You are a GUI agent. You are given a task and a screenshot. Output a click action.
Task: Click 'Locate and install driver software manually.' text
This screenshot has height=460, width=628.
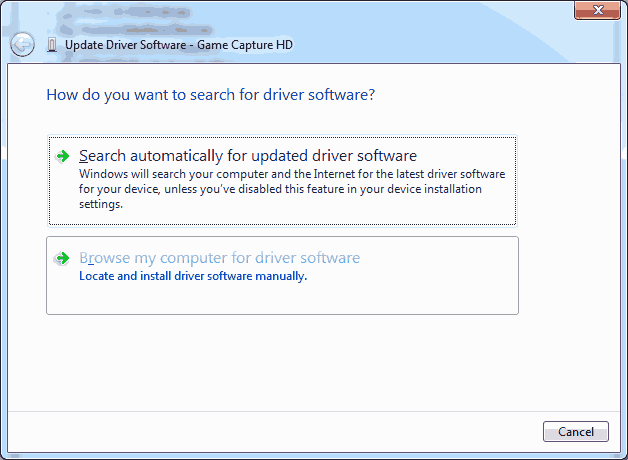193,276
